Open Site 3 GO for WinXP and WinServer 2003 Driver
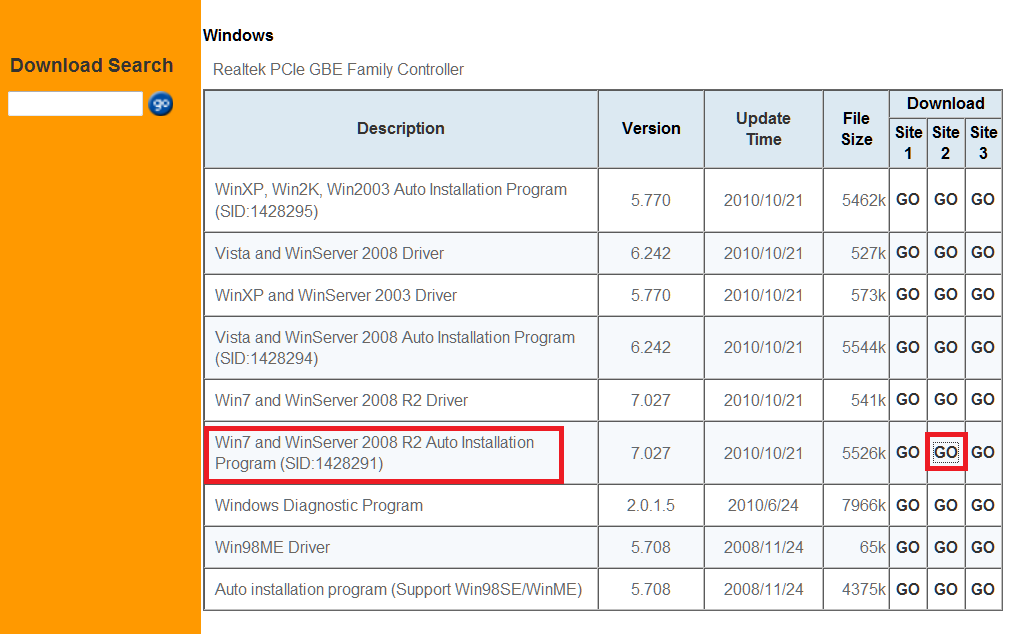 click(983, 295)
